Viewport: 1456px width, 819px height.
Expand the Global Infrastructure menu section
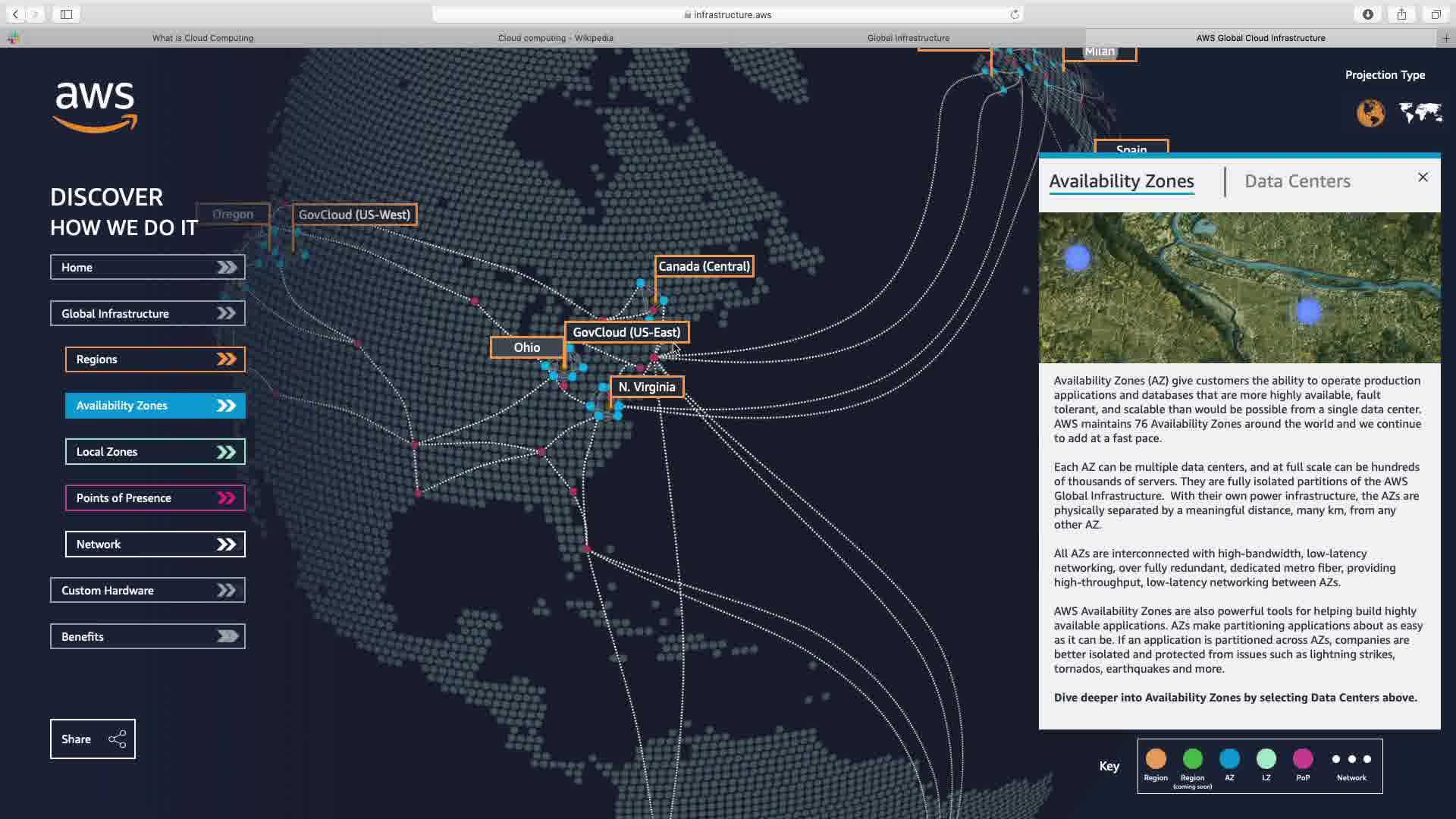(x=148, y=313)
